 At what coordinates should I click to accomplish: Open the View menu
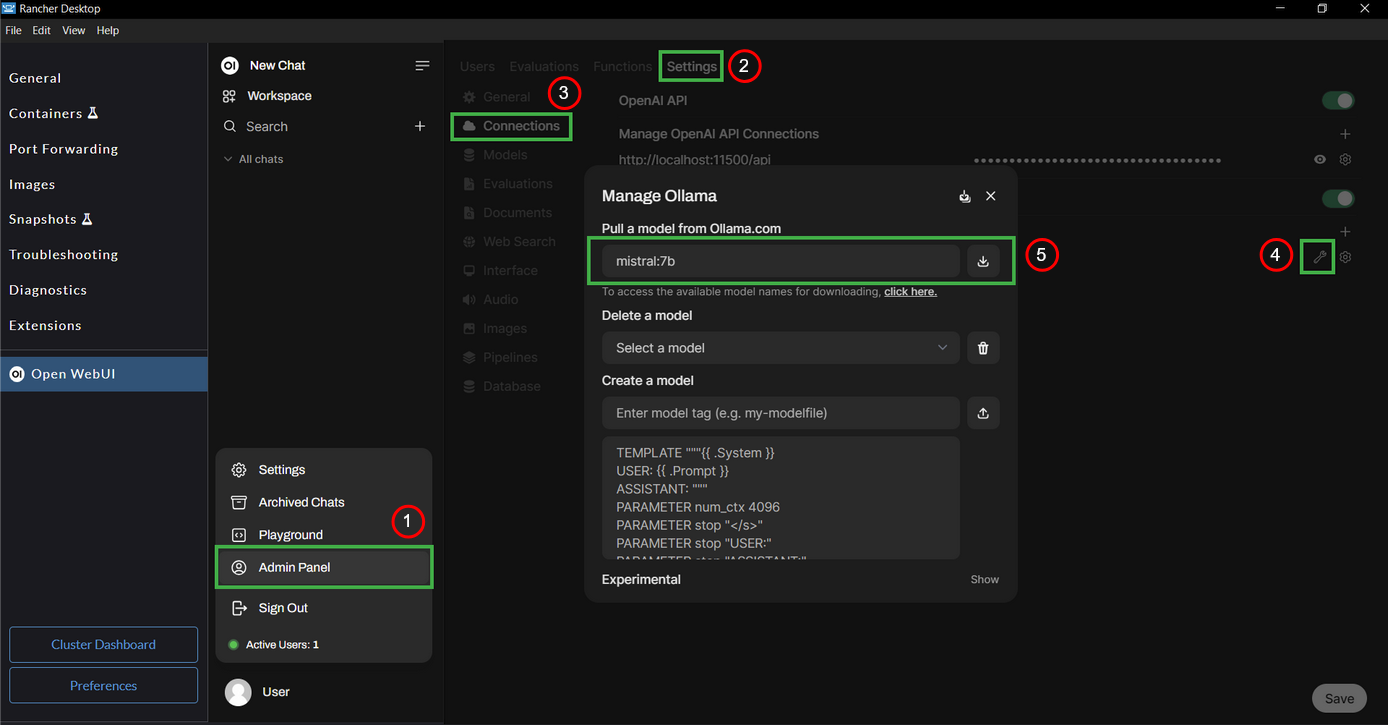tap(74, 30)
